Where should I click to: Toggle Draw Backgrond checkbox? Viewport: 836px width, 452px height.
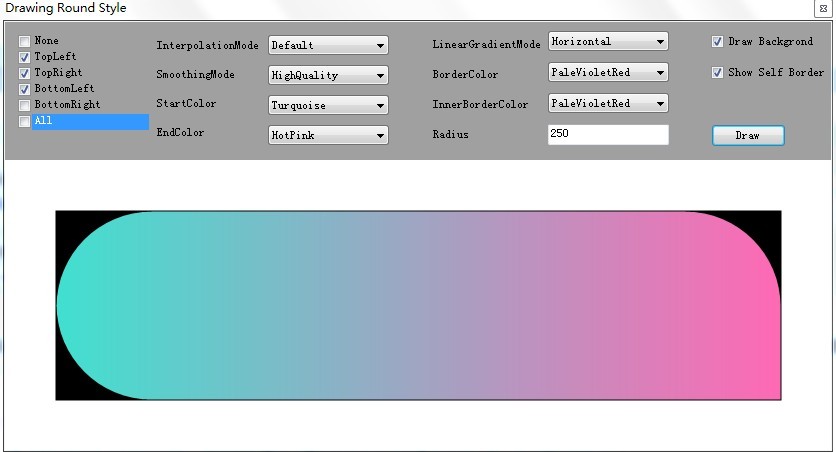coord(718,42)
